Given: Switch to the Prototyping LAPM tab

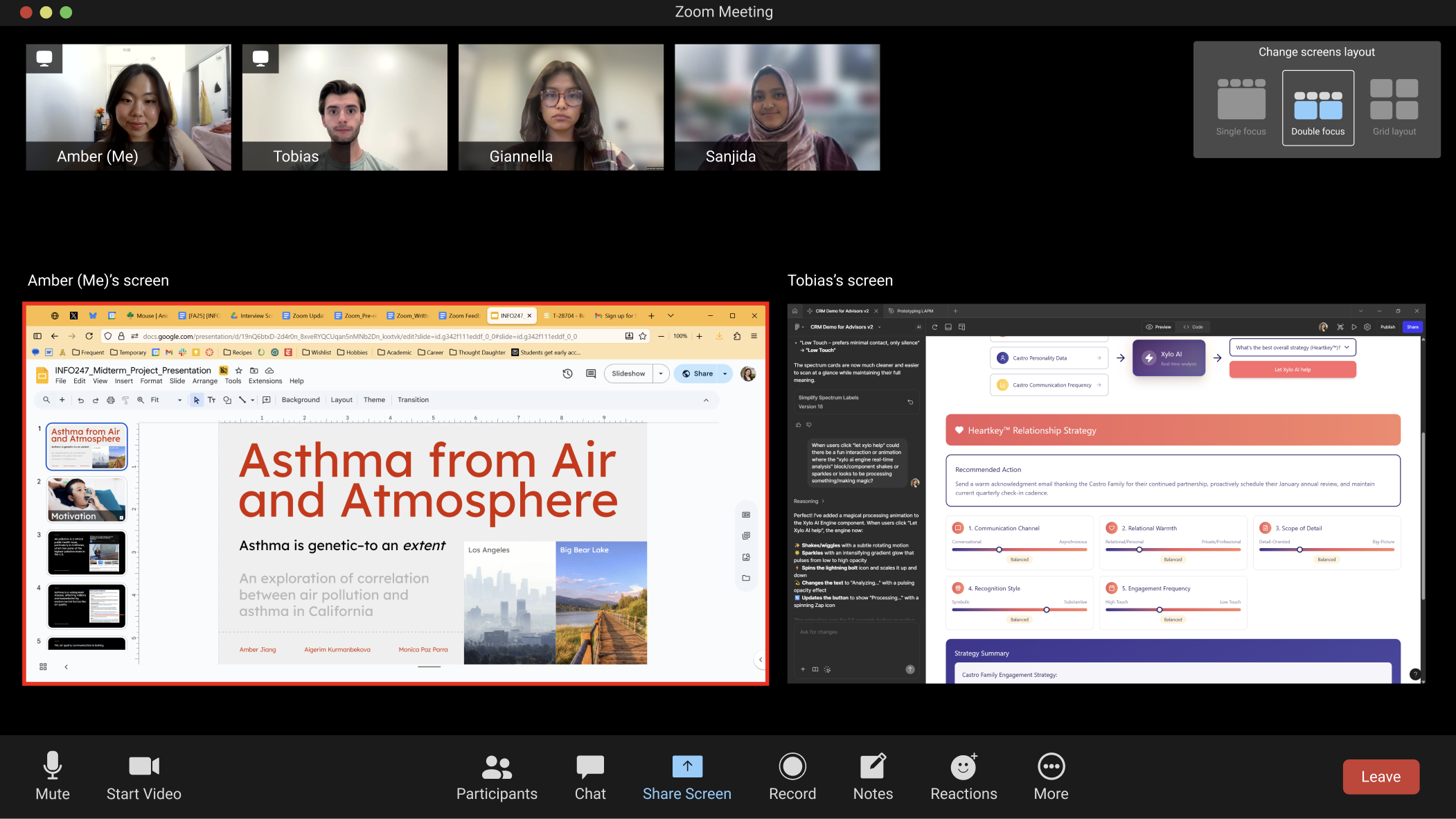Looking at the screenshot, I should [914, 311].
